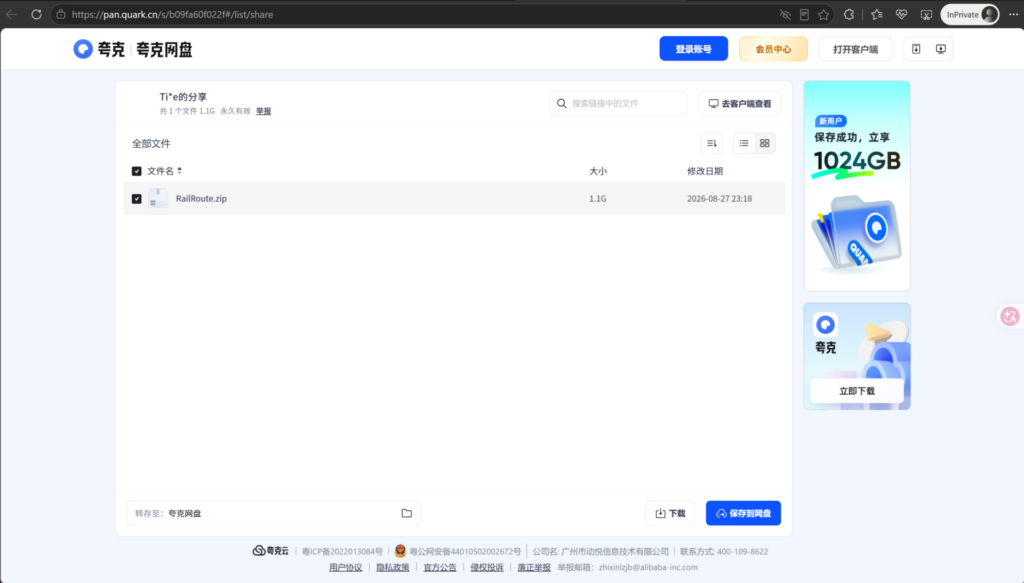This screenshot has height=583, width=1024.
Task: Click the 转存至 夸克网盘 destination field
Action: coord(273,513)
